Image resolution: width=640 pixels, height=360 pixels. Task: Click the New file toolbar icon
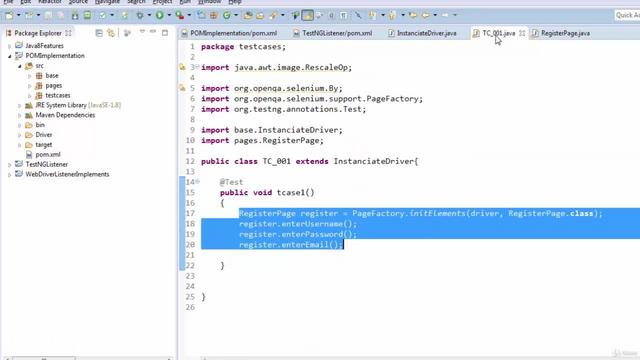tap(9, 16)
